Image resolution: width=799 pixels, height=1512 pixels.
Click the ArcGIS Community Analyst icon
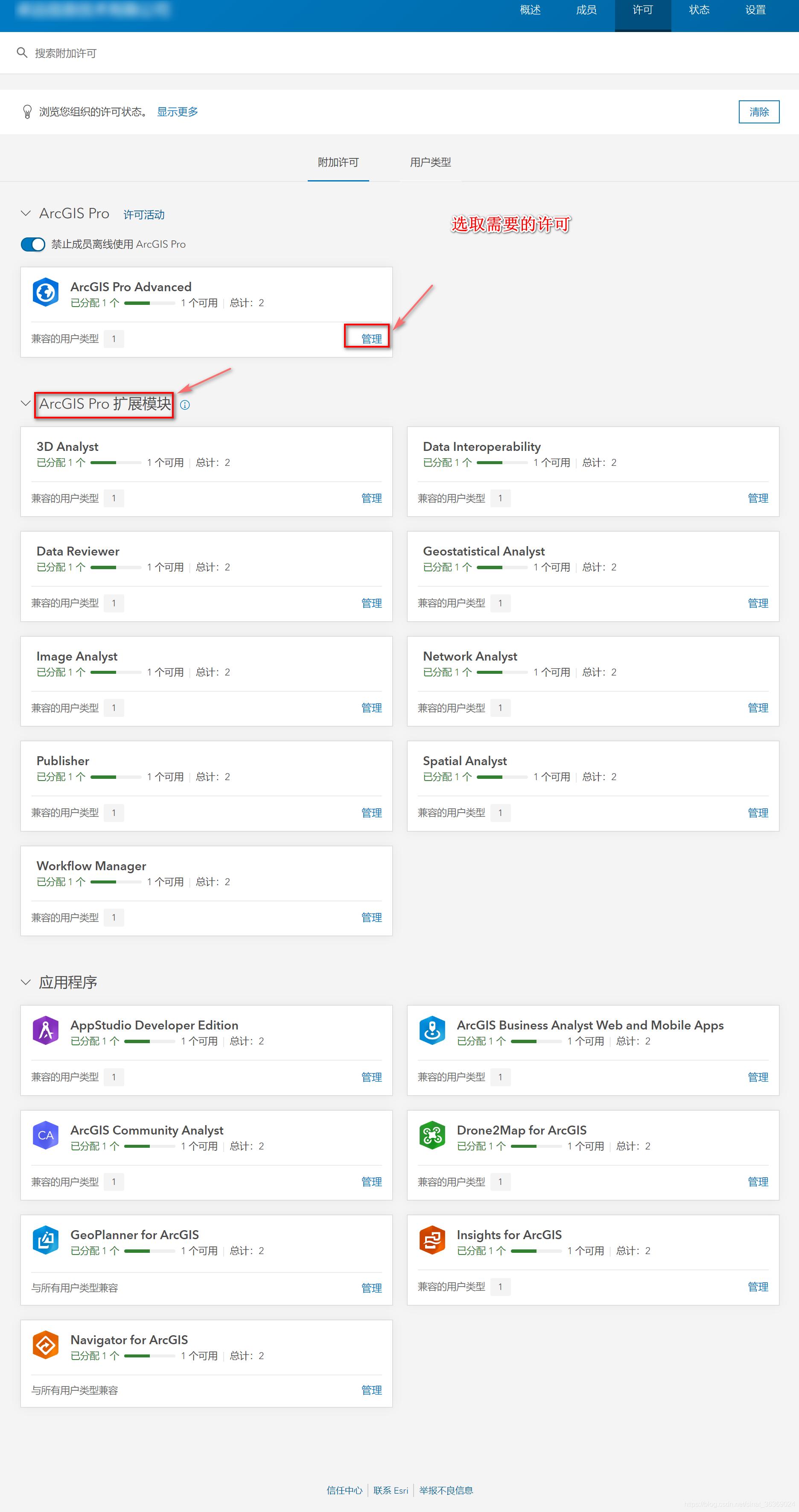tap(46, 1135)
